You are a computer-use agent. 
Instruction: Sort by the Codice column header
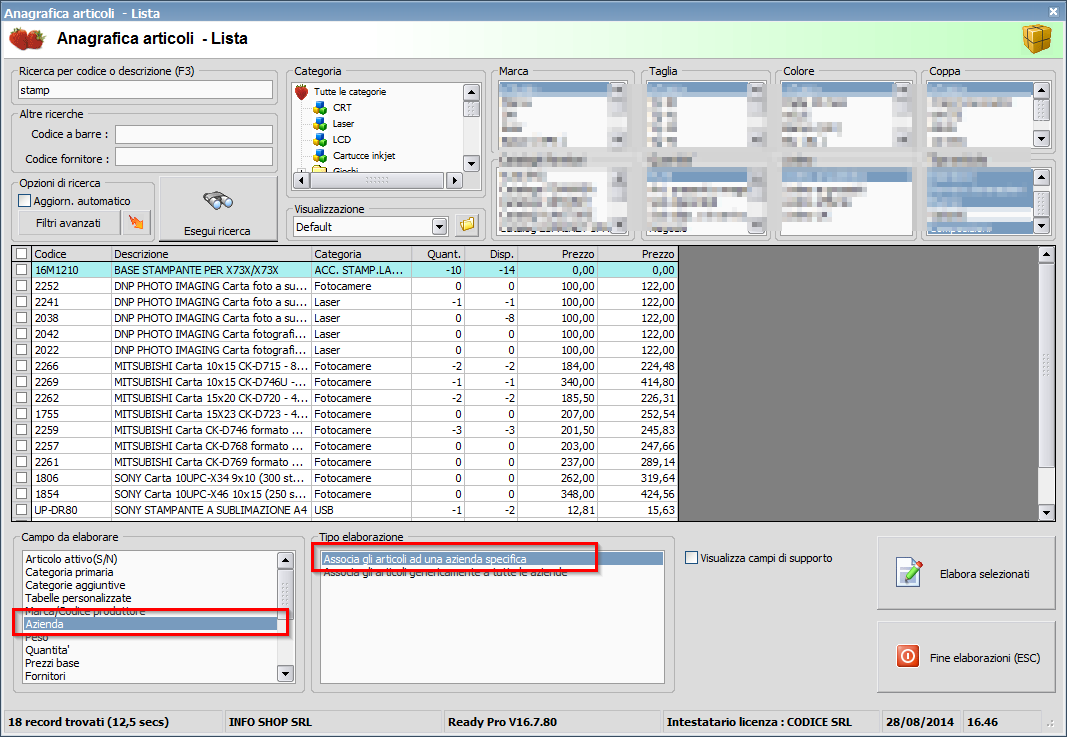click(x=71, y=254)
